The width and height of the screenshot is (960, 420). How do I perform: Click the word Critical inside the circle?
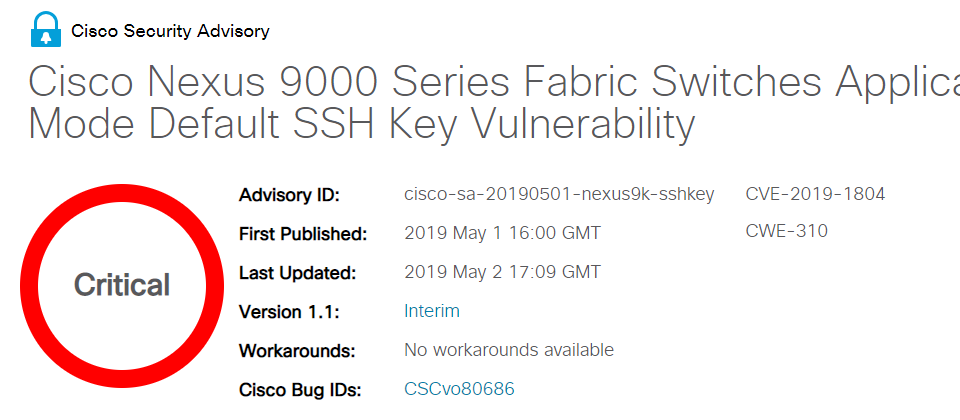(x=122, y=285)
